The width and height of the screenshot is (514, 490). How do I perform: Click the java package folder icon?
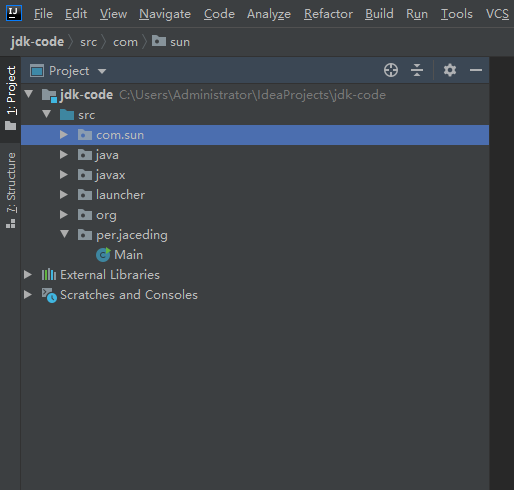(x=85, y=155)
